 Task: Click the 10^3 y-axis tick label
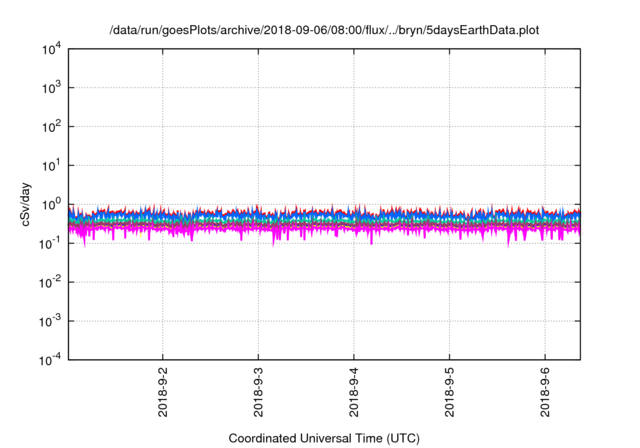click(51, 88)
